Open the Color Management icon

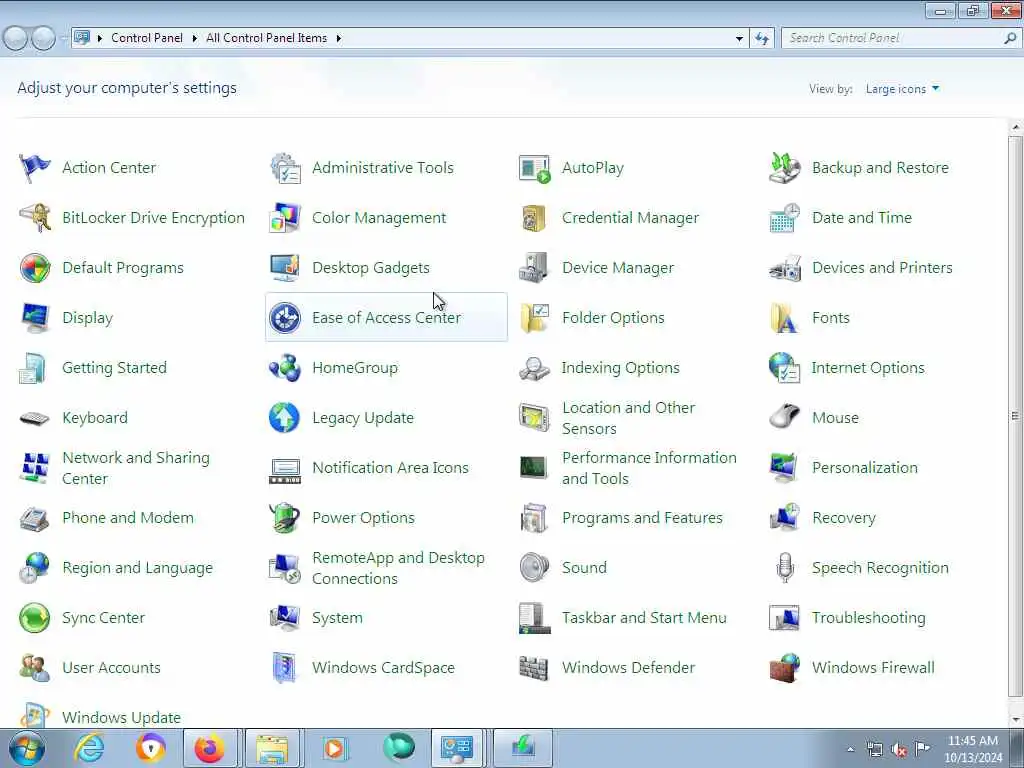pyautogui.click(x=285, y=217)
